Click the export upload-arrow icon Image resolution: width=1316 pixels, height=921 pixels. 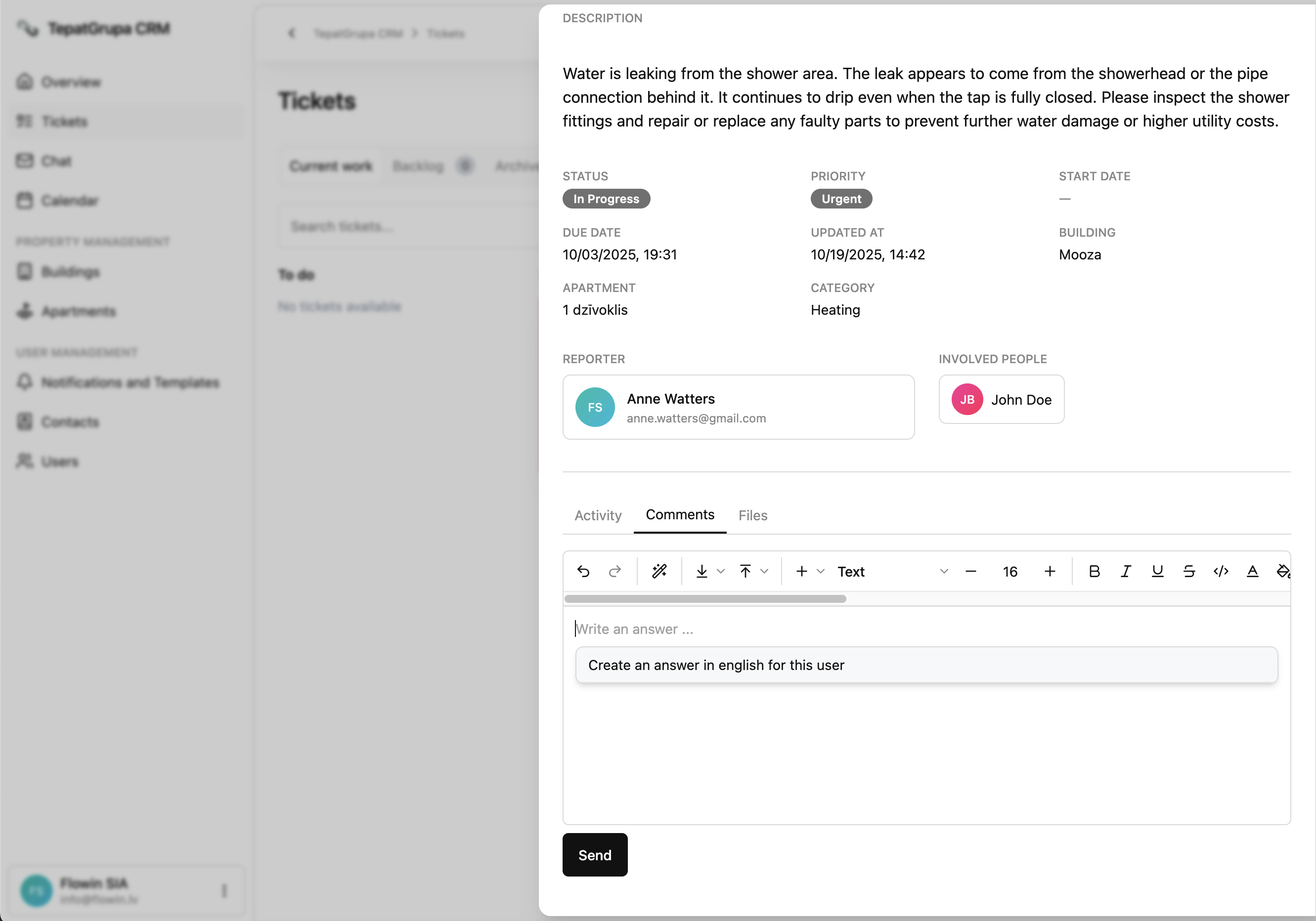[745, 571]
